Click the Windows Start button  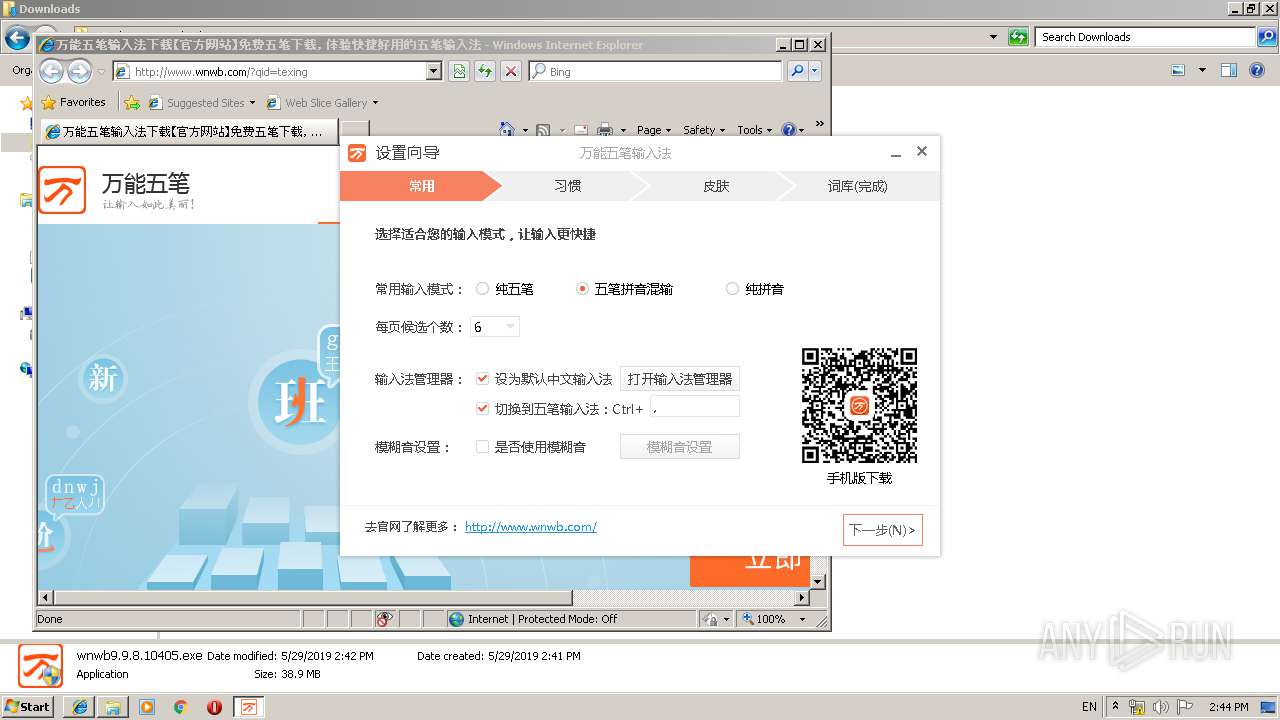(x=28, y=706)
